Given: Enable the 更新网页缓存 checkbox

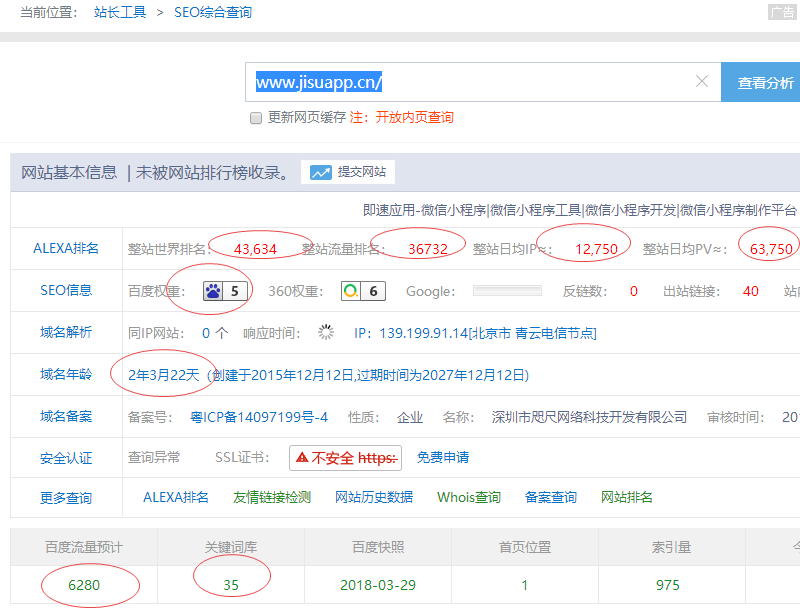Looking at the screenshot, I should click(x=256, y=118).
